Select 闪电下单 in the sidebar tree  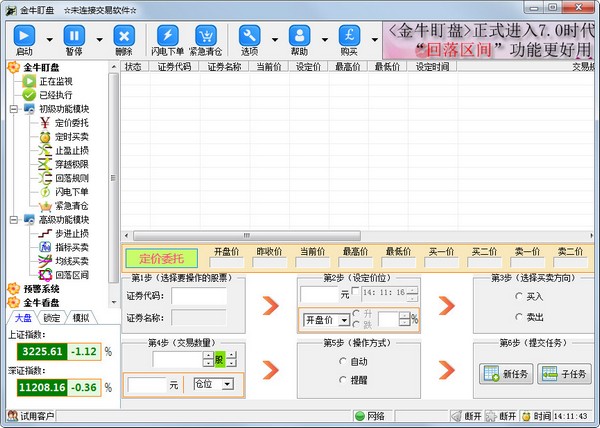click(x=72, y=192)
